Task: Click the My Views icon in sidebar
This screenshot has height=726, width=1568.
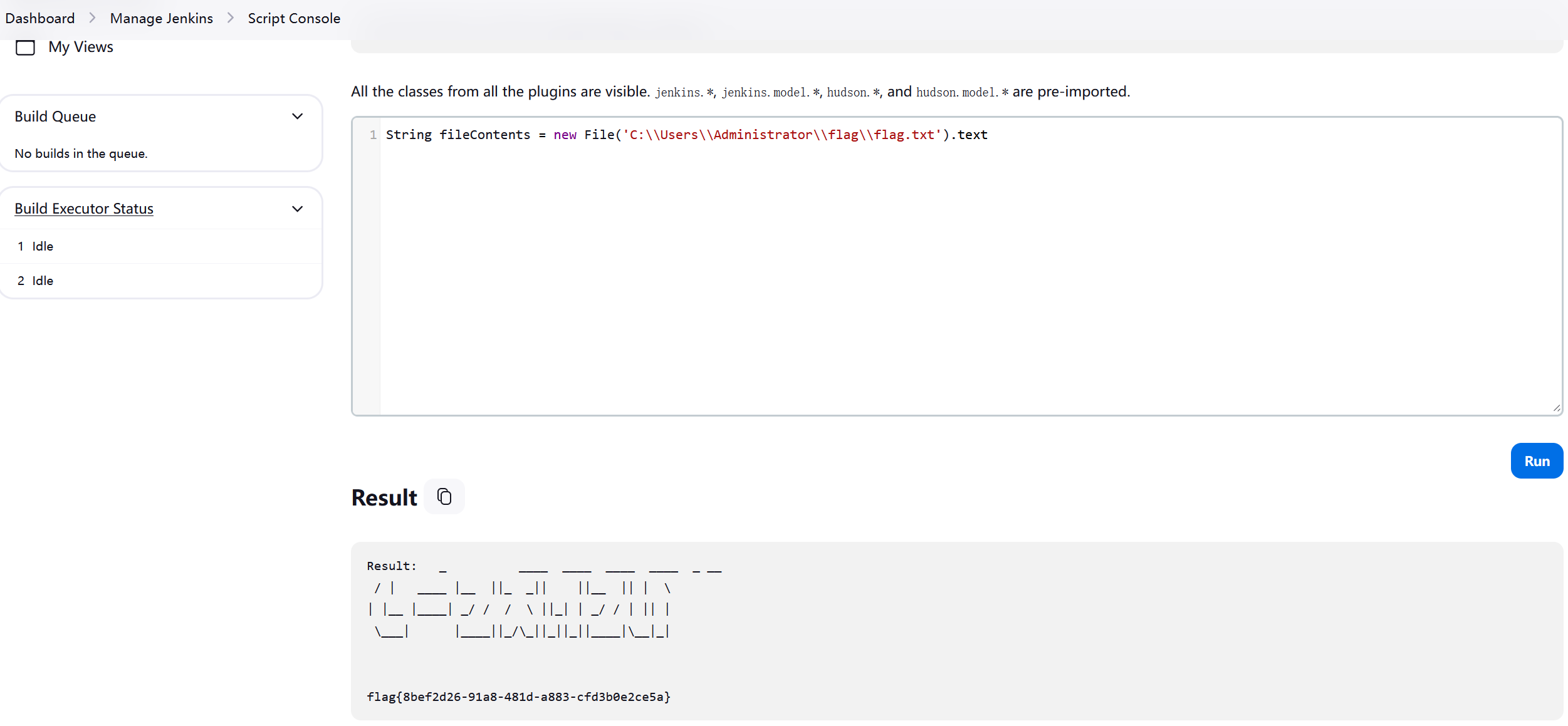Action: point(25,48)
